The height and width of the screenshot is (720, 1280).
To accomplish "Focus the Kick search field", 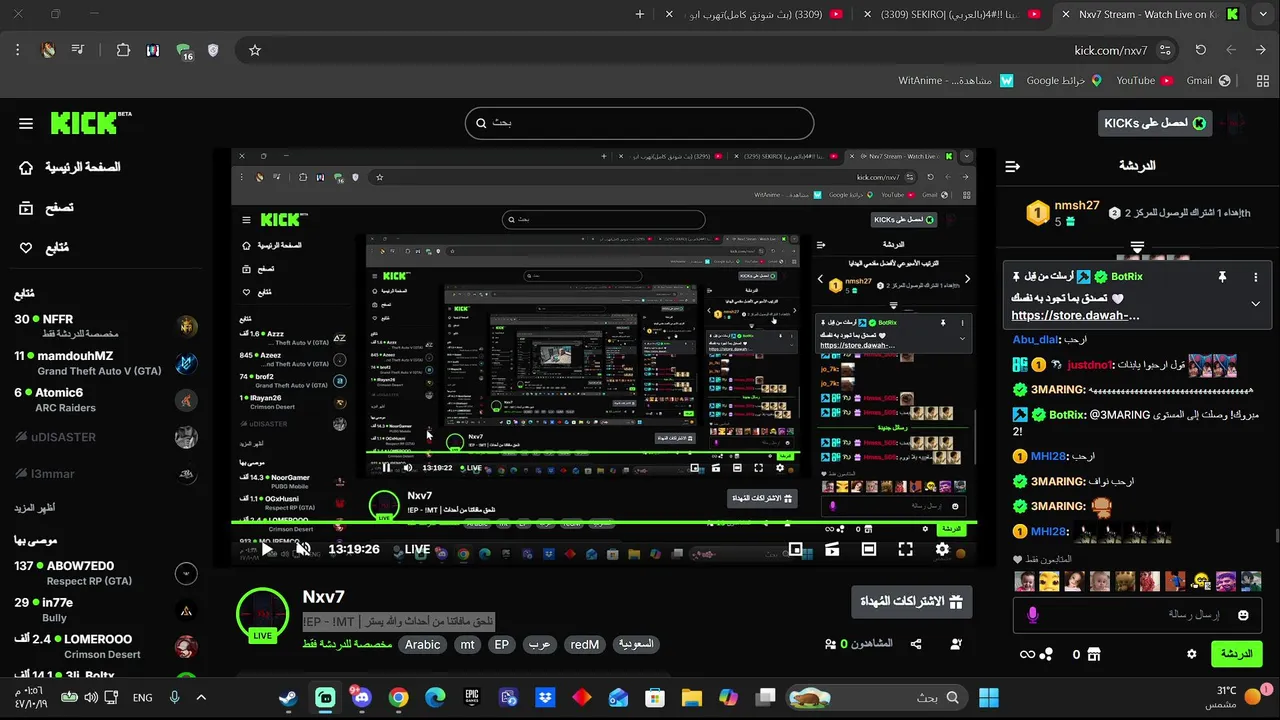I will tap(639, 123).
